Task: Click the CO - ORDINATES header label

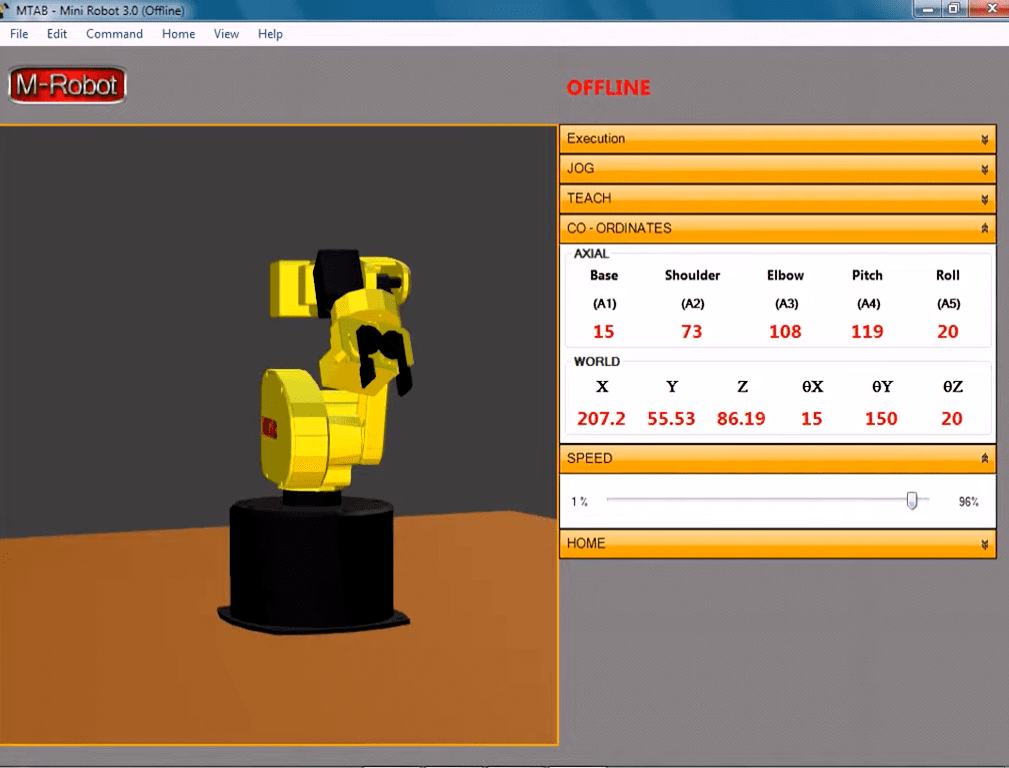Action: point(619,229)
